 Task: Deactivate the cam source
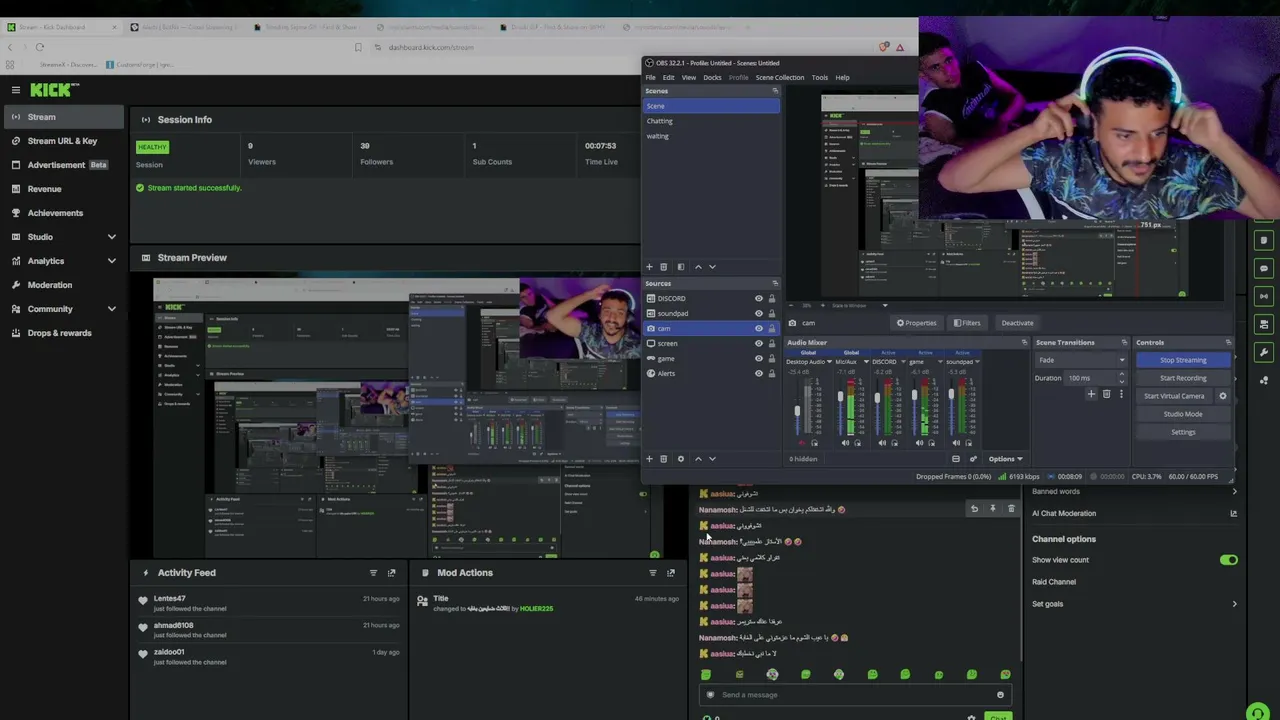(1017, 323)
